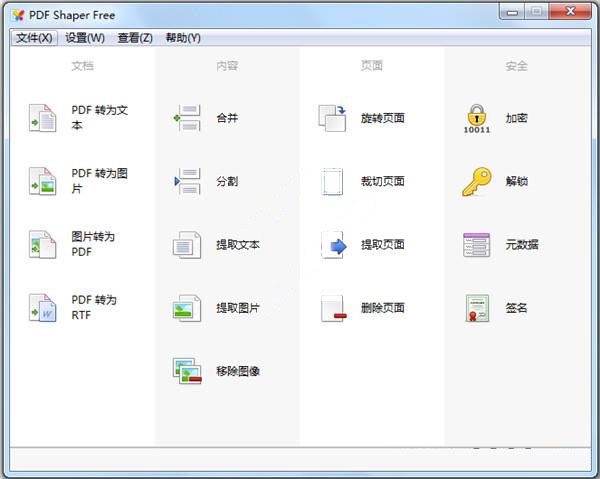
Task: Select the PDF 转为文本 label
Action: pos(99,117)
